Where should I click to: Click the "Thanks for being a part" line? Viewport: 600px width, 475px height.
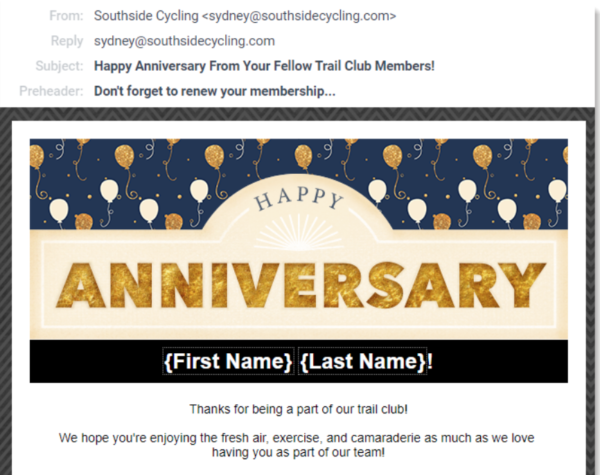click(298, 409)
